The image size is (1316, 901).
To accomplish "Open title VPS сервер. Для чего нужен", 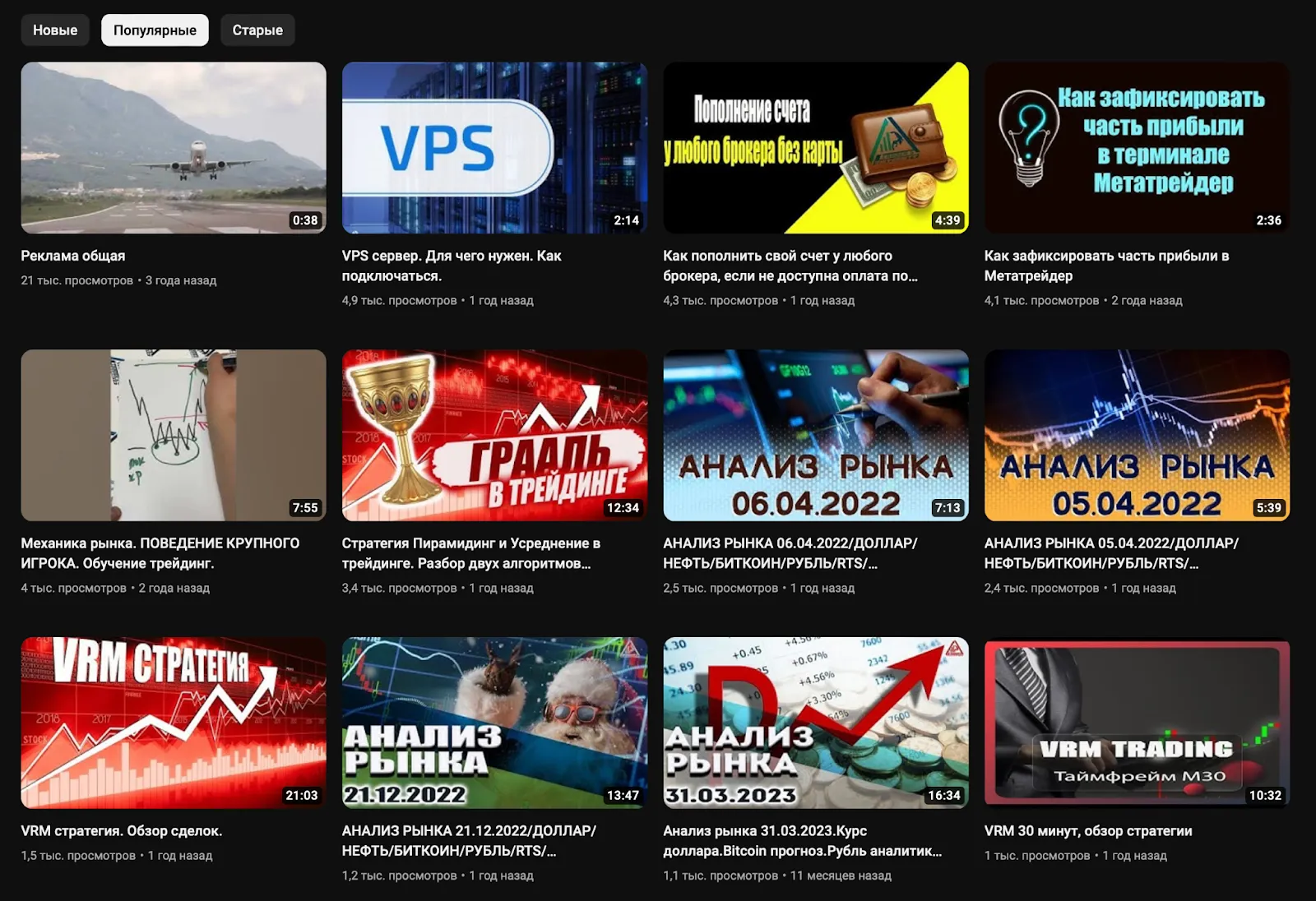I will pyautogui.click(x=452, y=266).
